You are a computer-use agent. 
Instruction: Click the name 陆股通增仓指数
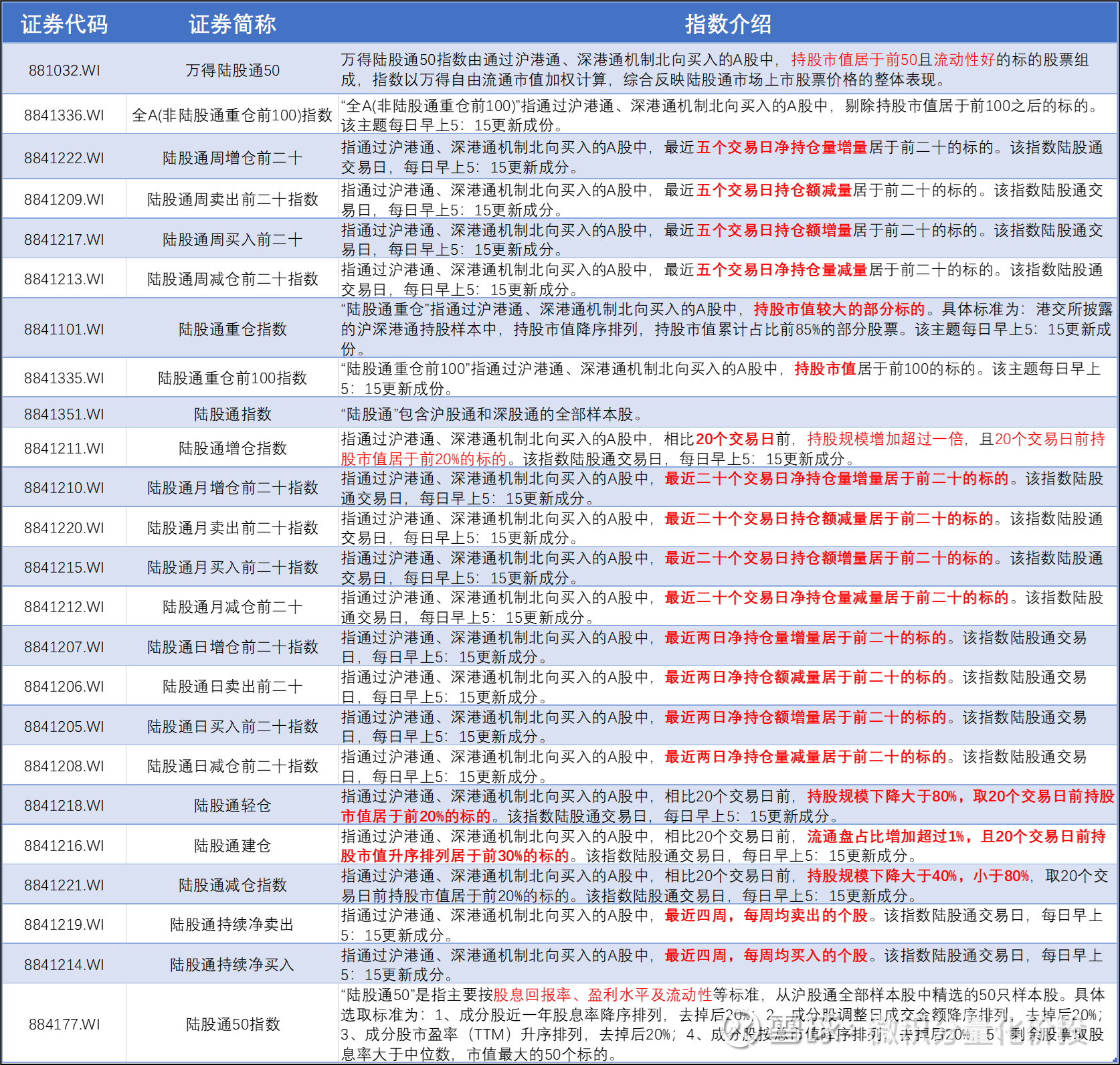(232, 448)
